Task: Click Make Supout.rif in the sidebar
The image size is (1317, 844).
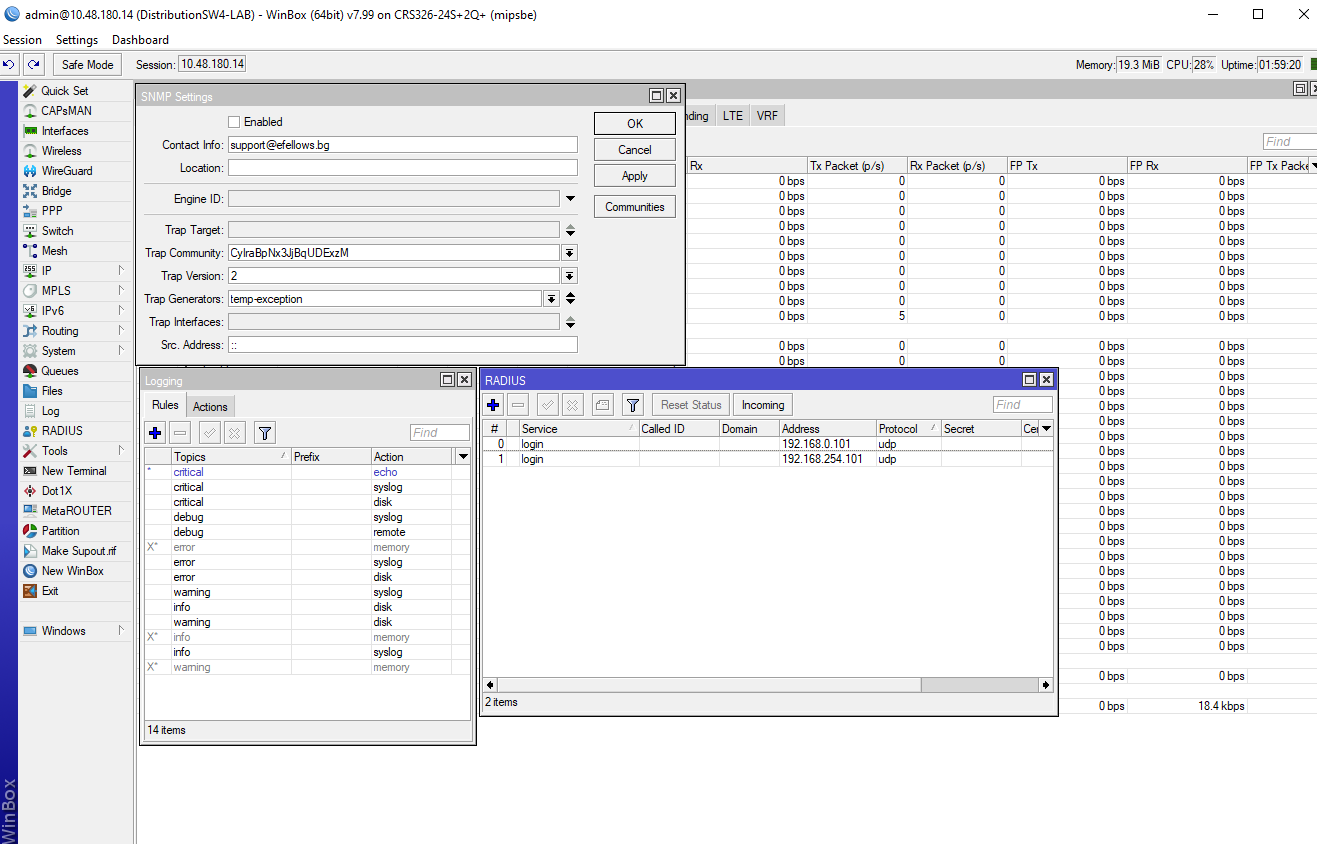Action: (x=79, y=551)
